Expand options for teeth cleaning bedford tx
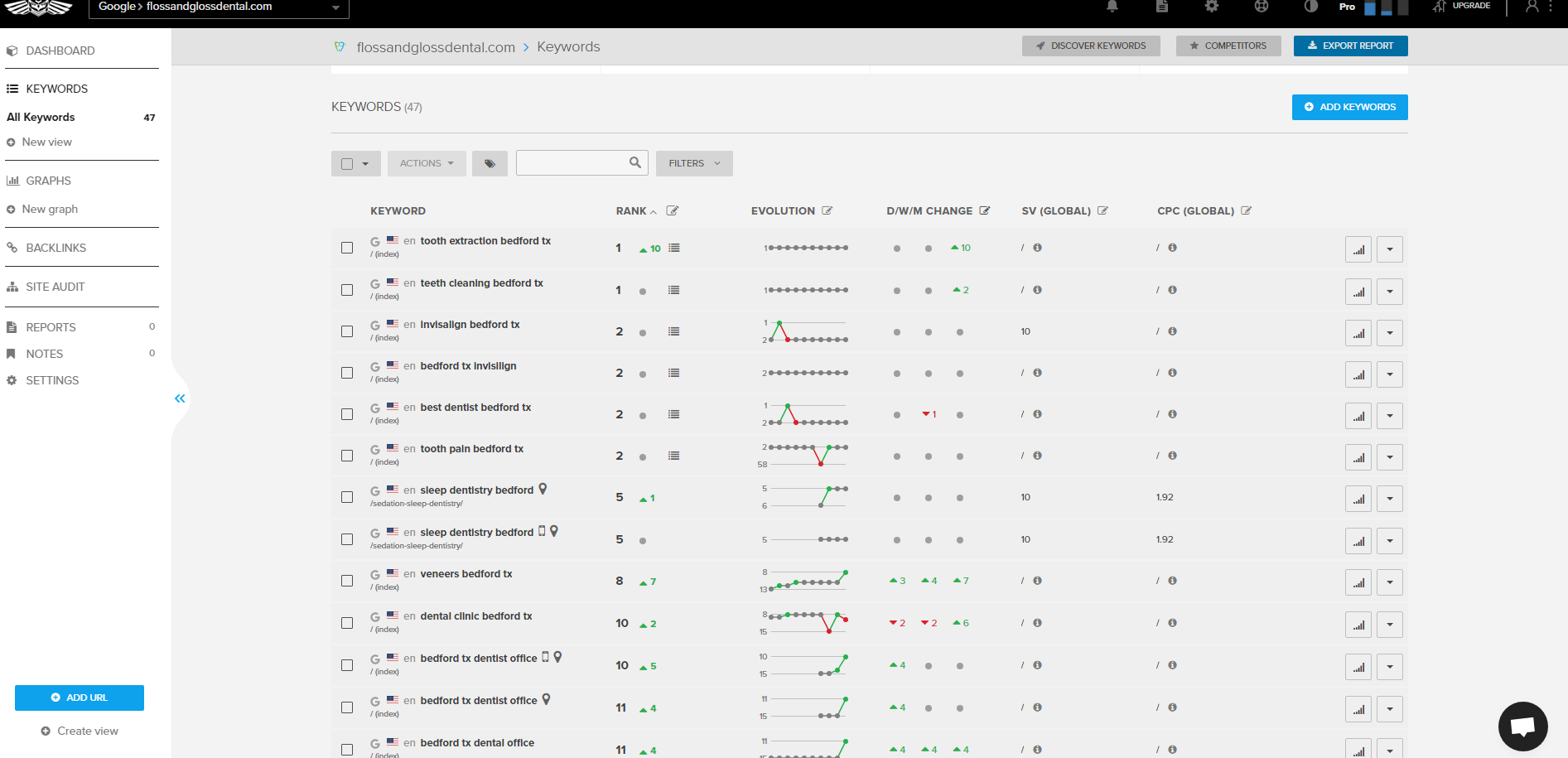 coord(1390,292)
